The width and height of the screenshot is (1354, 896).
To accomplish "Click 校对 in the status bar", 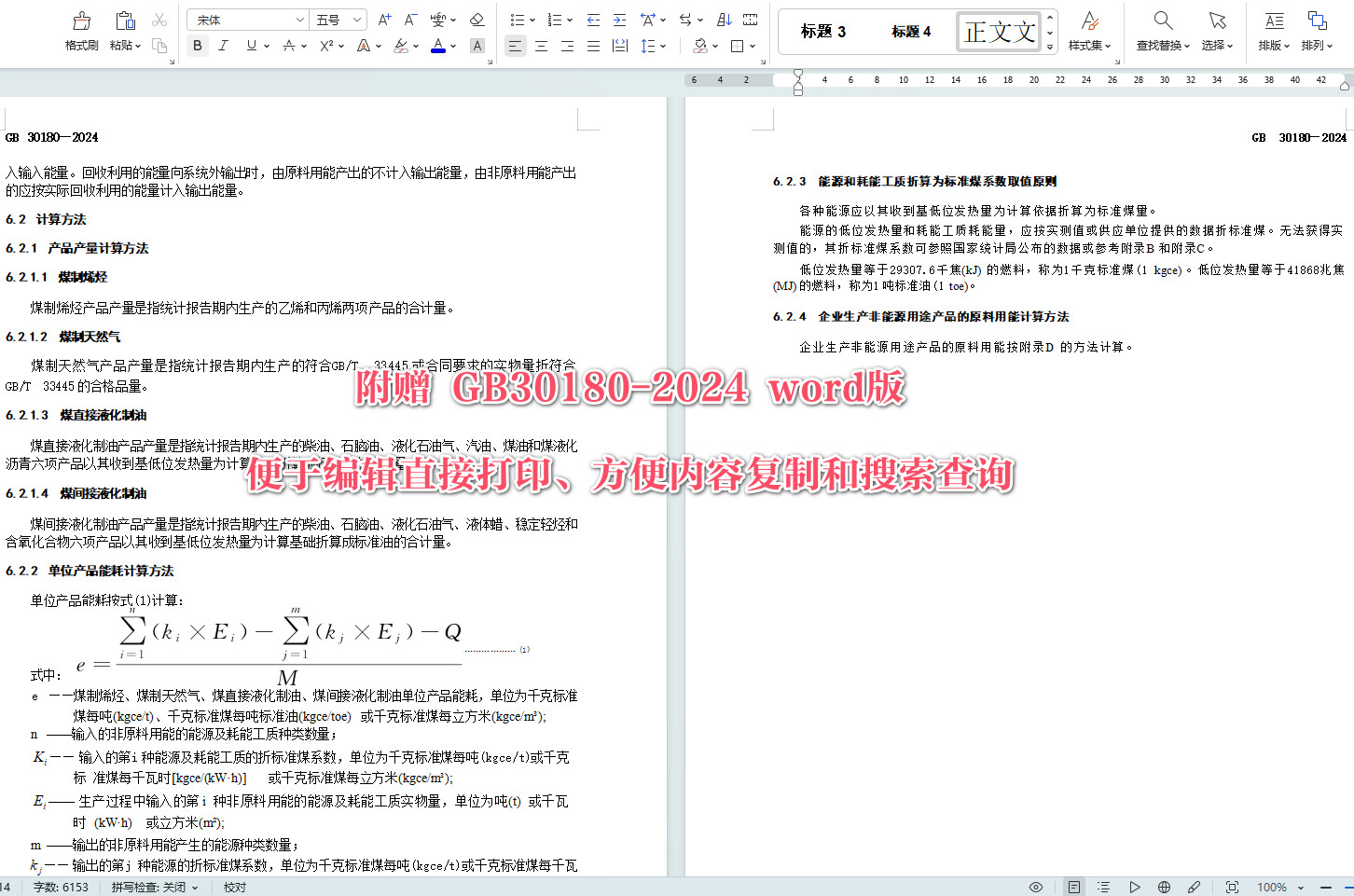I will 235,887.
